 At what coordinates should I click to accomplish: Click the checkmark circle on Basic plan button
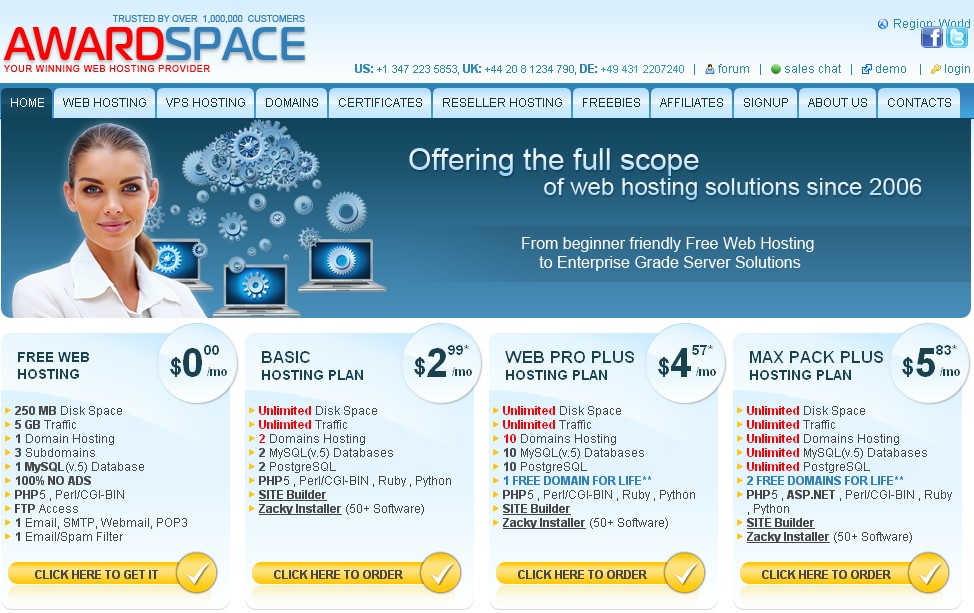[x=440, y=573]
